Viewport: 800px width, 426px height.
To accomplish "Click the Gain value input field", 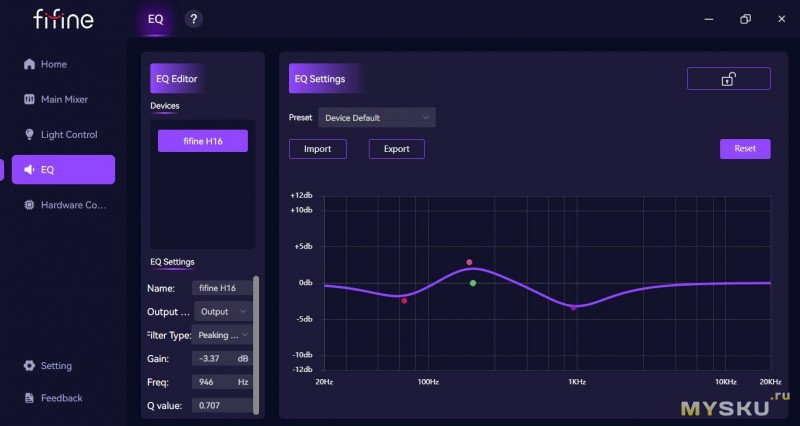I will tap(220, 358).
